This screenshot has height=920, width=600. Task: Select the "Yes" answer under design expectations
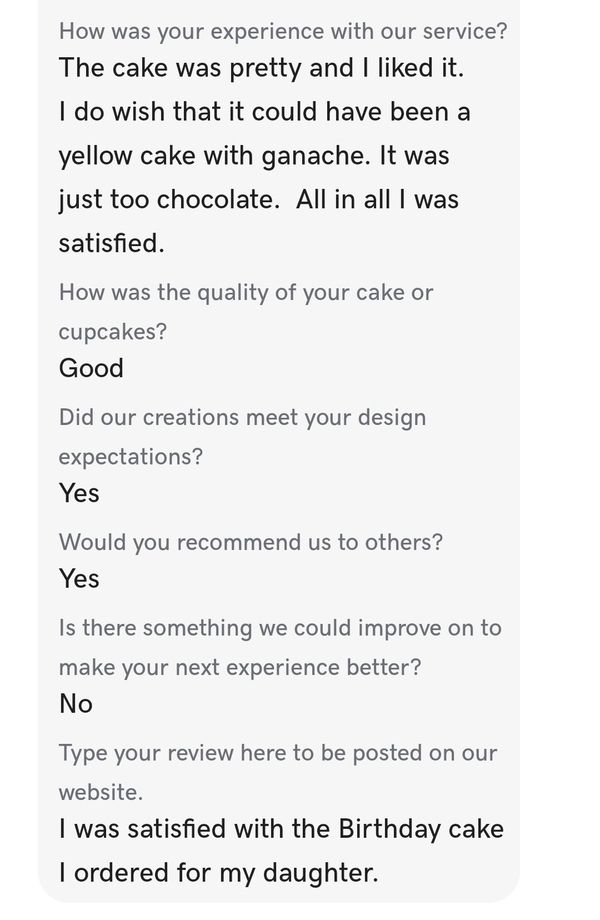[79, 493]
